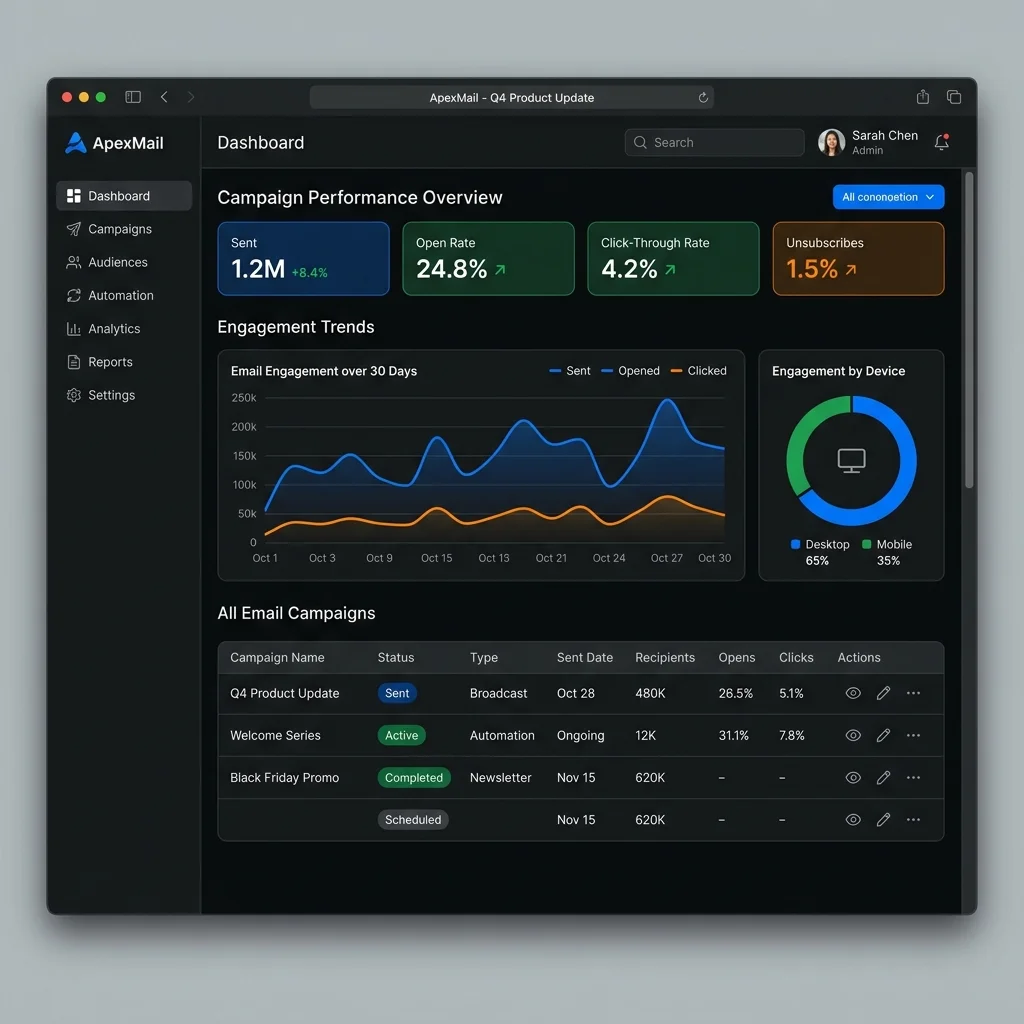1024x1024 pixels.
Task: Open the notifications bell icon
Action: [x=941, y=142]
